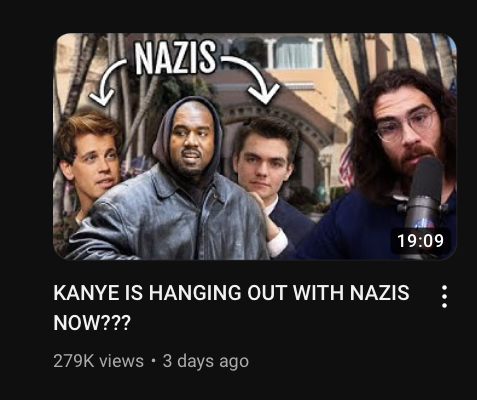Click the "NAZIS" overlay text on thumbnail
477x400 pixels.
tap(175, 57)
